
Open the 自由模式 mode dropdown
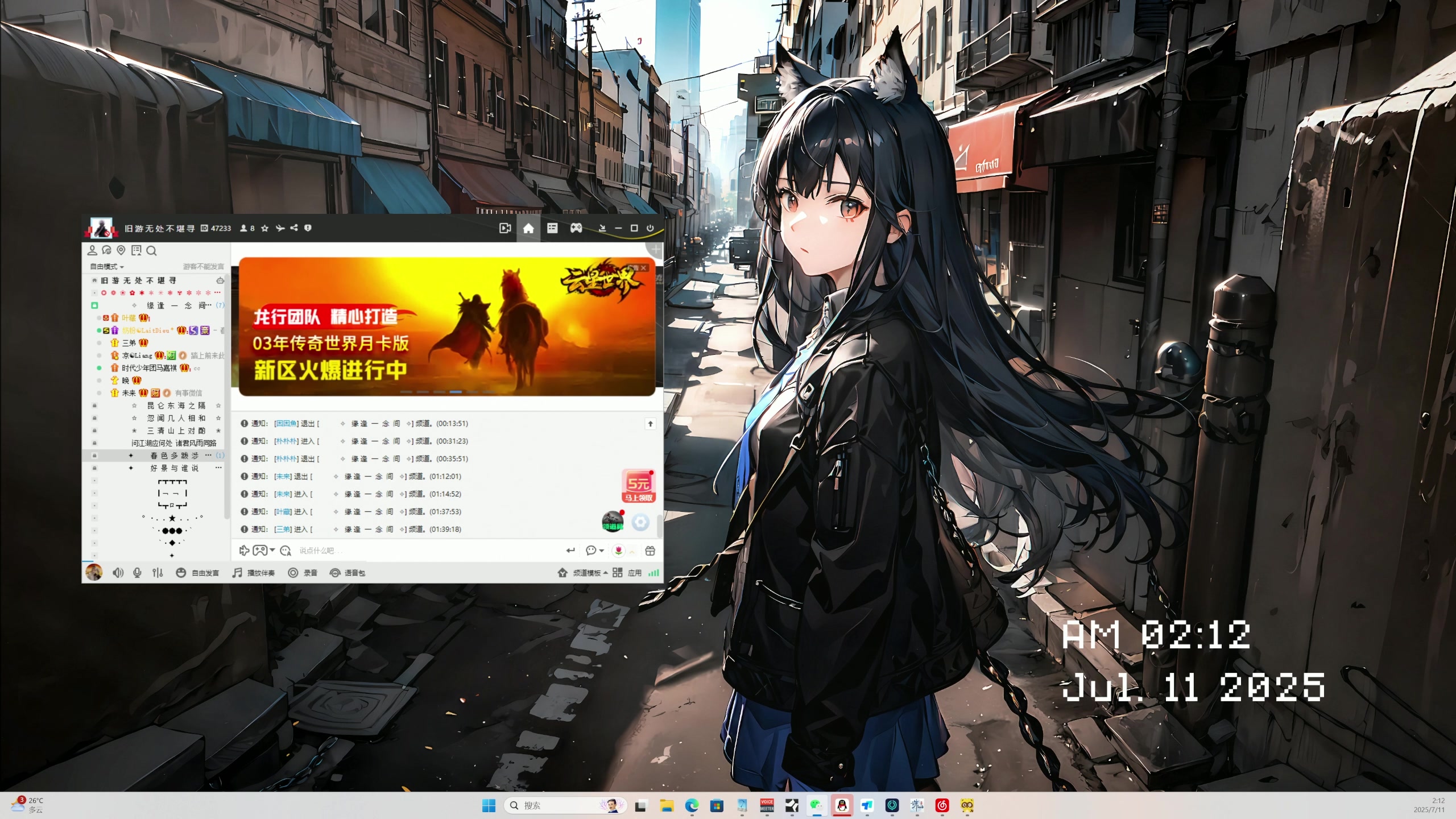[107, 266]
